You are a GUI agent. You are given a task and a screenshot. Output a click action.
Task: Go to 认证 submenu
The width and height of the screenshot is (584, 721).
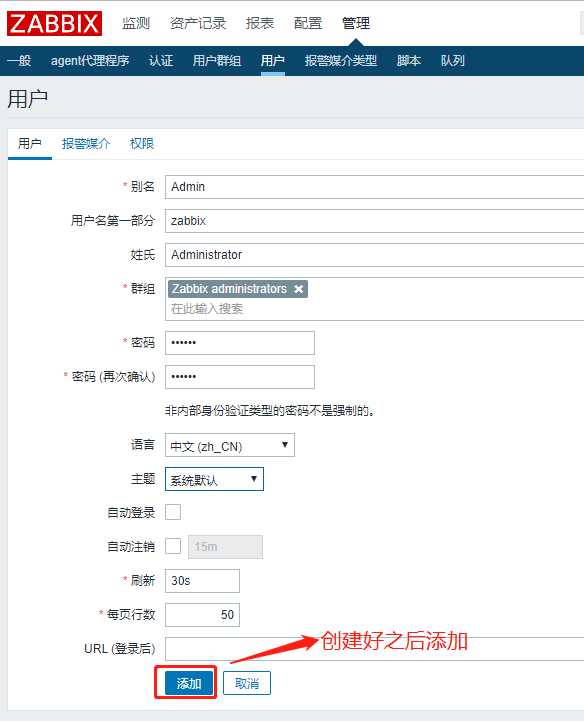coord(161,60)
